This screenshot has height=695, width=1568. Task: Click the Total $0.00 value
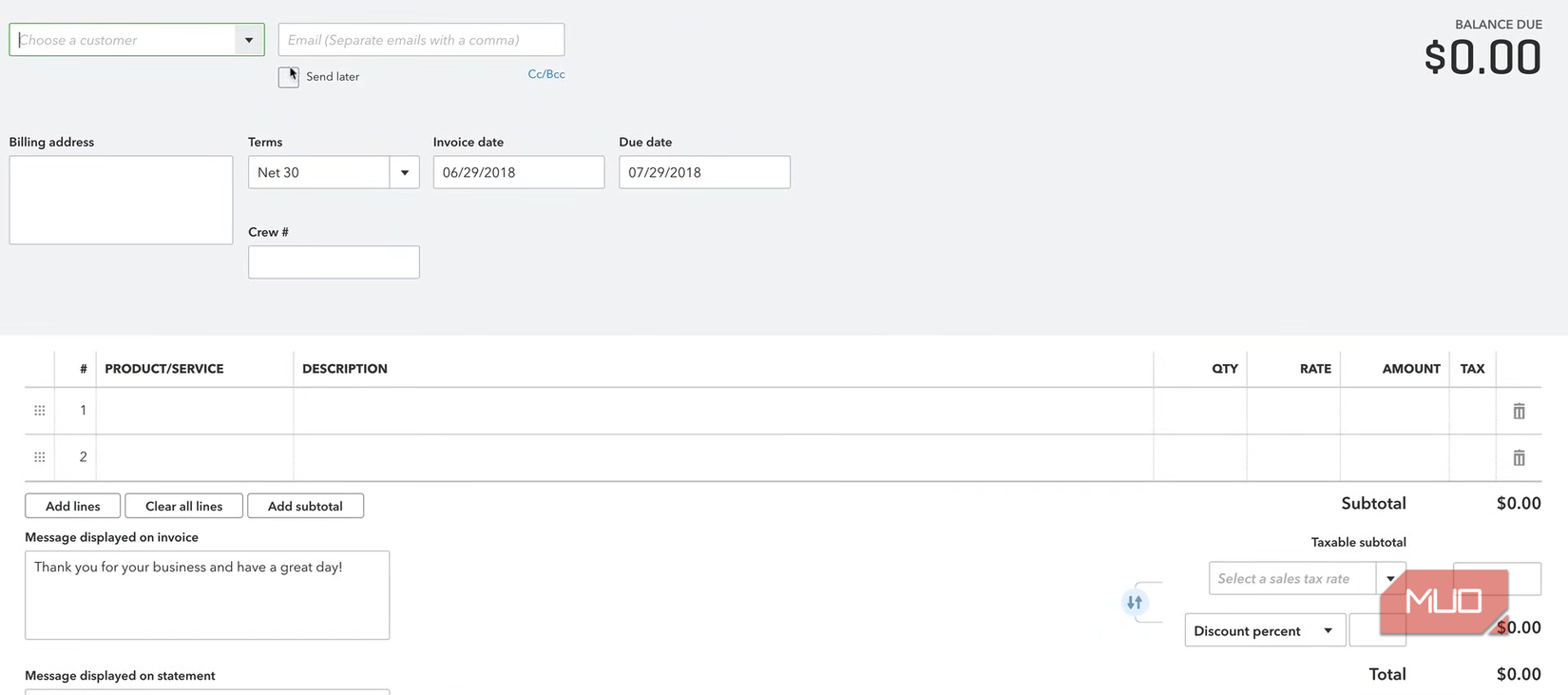coord(1519,674)
